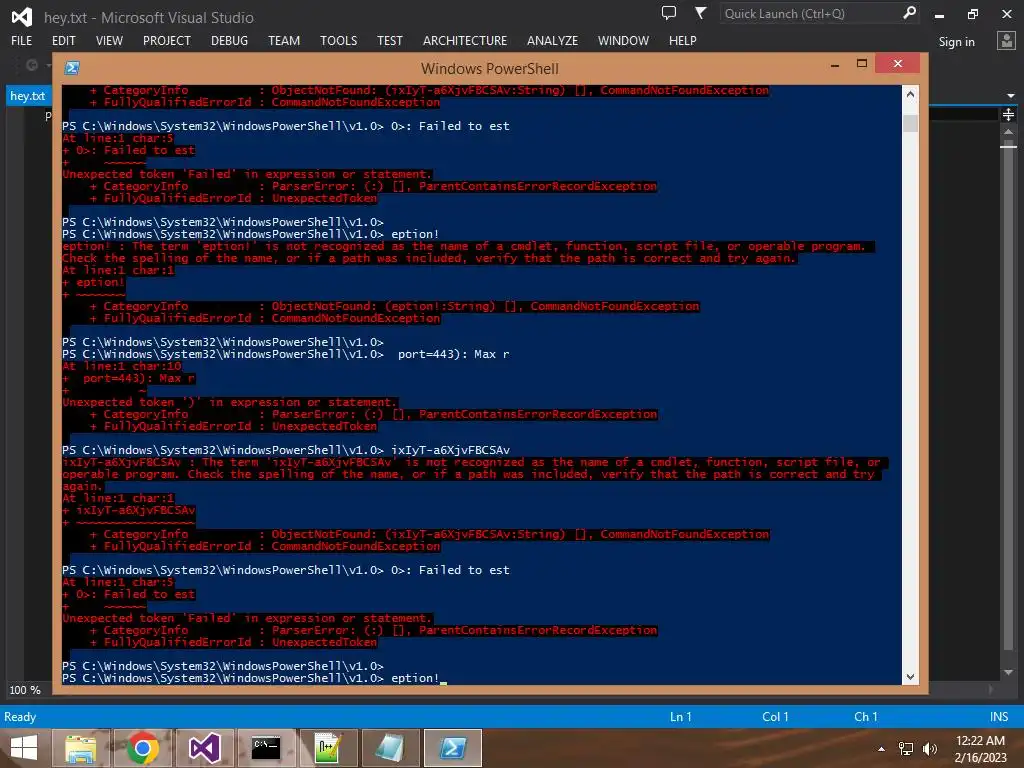Screen dimensions: 1024x768
Task: Click the Ln 1 status indicator
Action: tap(680, 717)
